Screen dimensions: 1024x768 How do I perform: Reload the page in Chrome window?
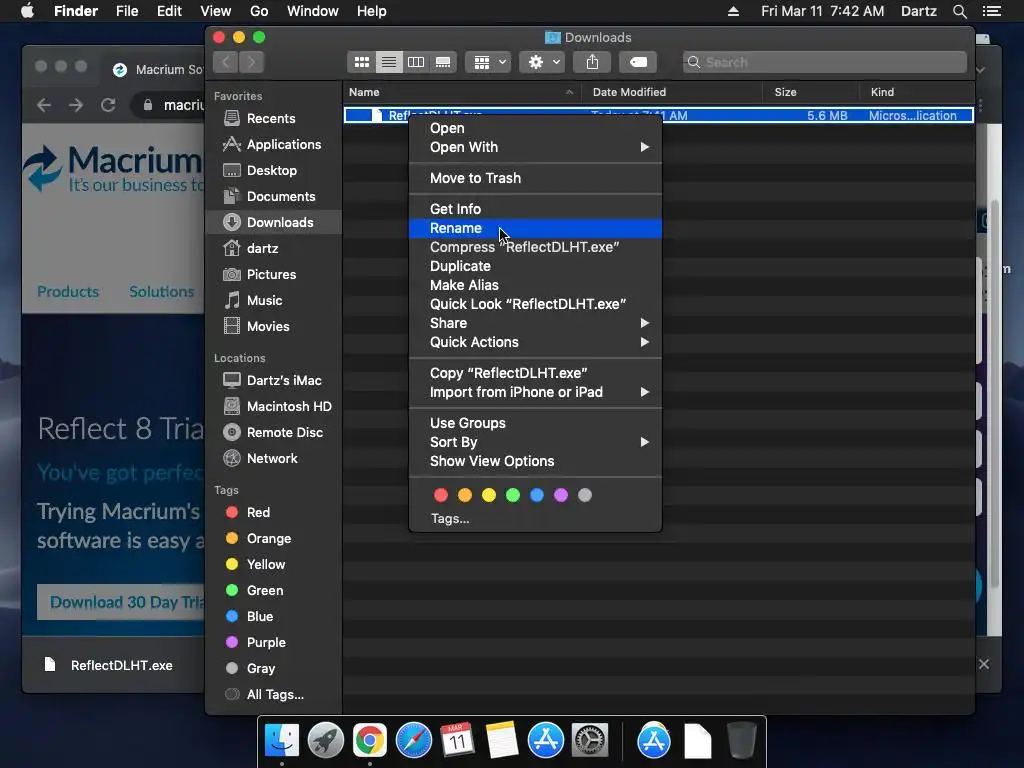[108, 105]
